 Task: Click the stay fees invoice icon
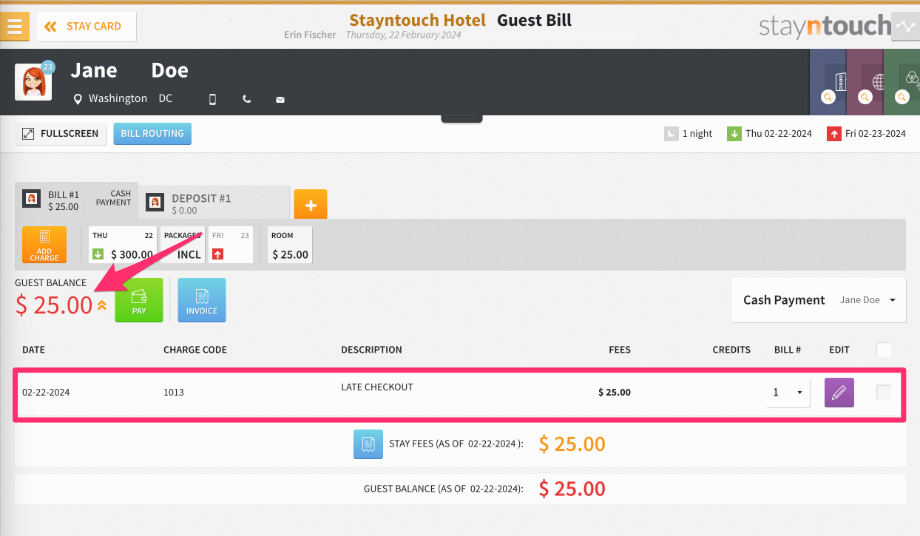368,444
